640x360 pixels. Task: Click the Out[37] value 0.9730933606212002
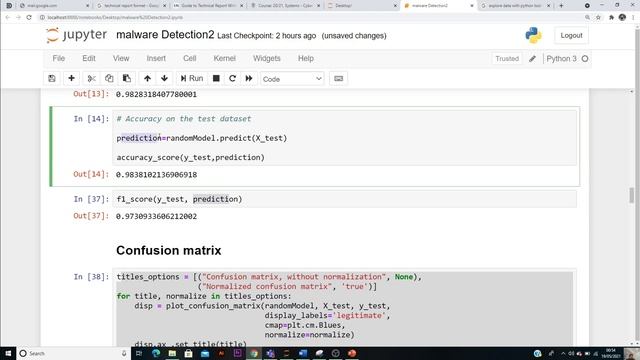pos(156,216)
